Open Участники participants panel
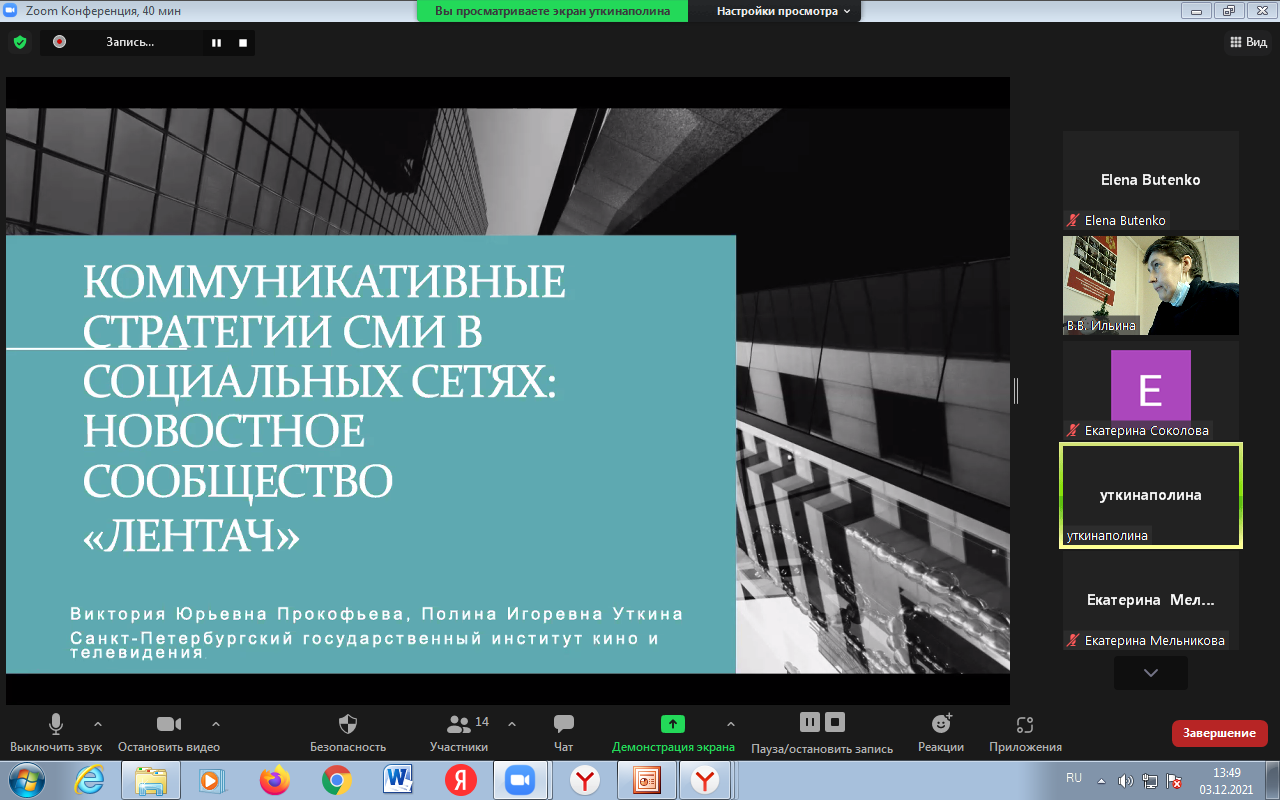This screenshot has width=1280, height=800. tap(459, 733)
